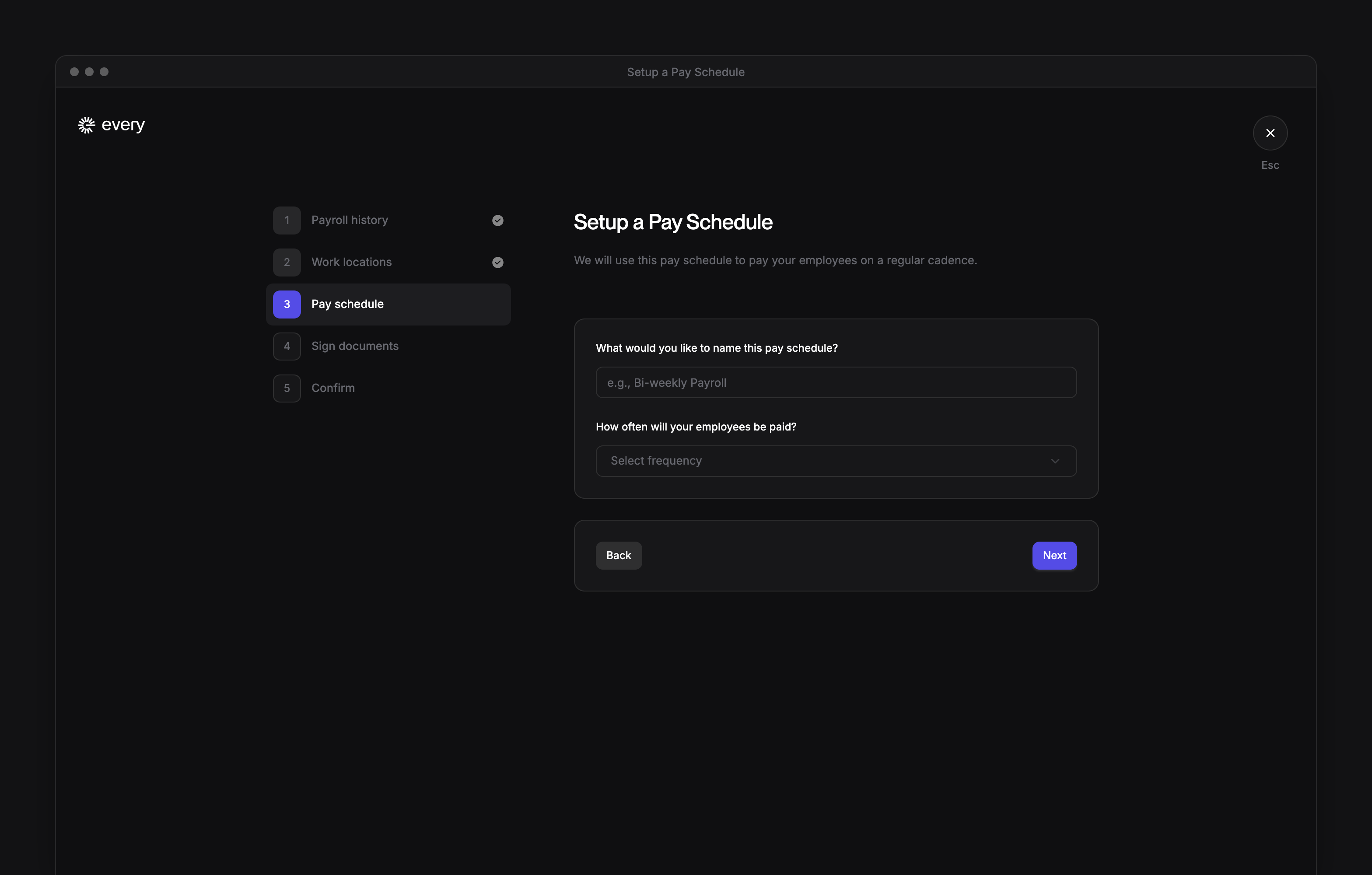Click the Next button
The width and height of the screenshot is (1372, 875).
[1054, 556]
